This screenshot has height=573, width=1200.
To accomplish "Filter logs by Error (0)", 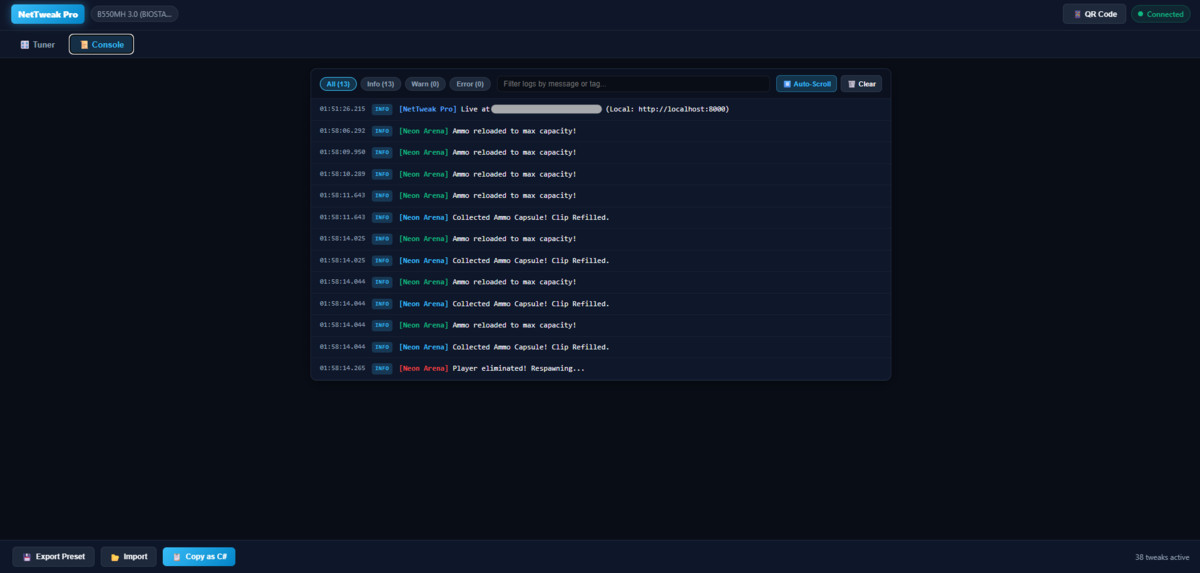I will click(470, 84).
